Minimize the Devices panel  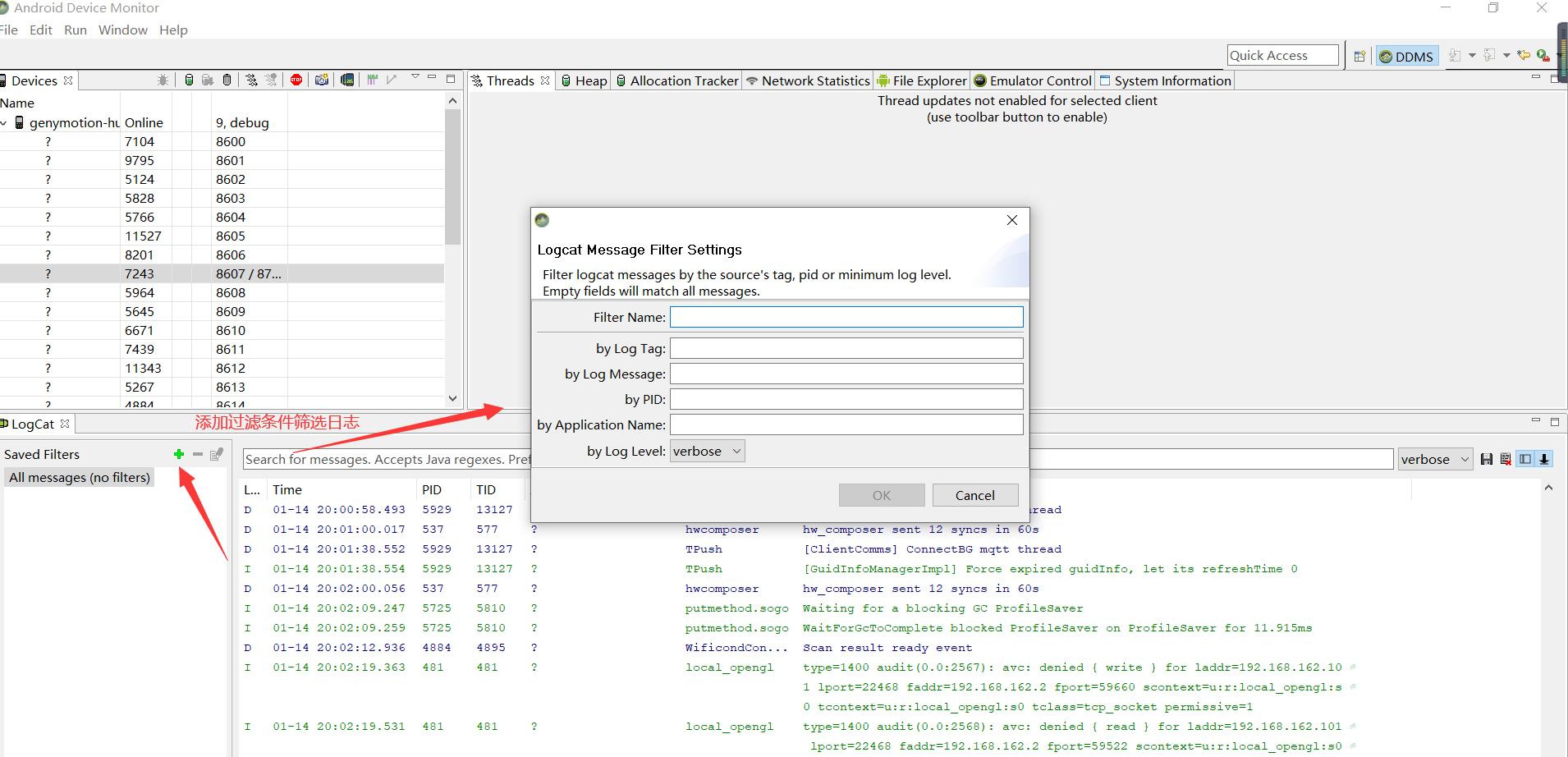pyautogui.click(x=432, y=77)
